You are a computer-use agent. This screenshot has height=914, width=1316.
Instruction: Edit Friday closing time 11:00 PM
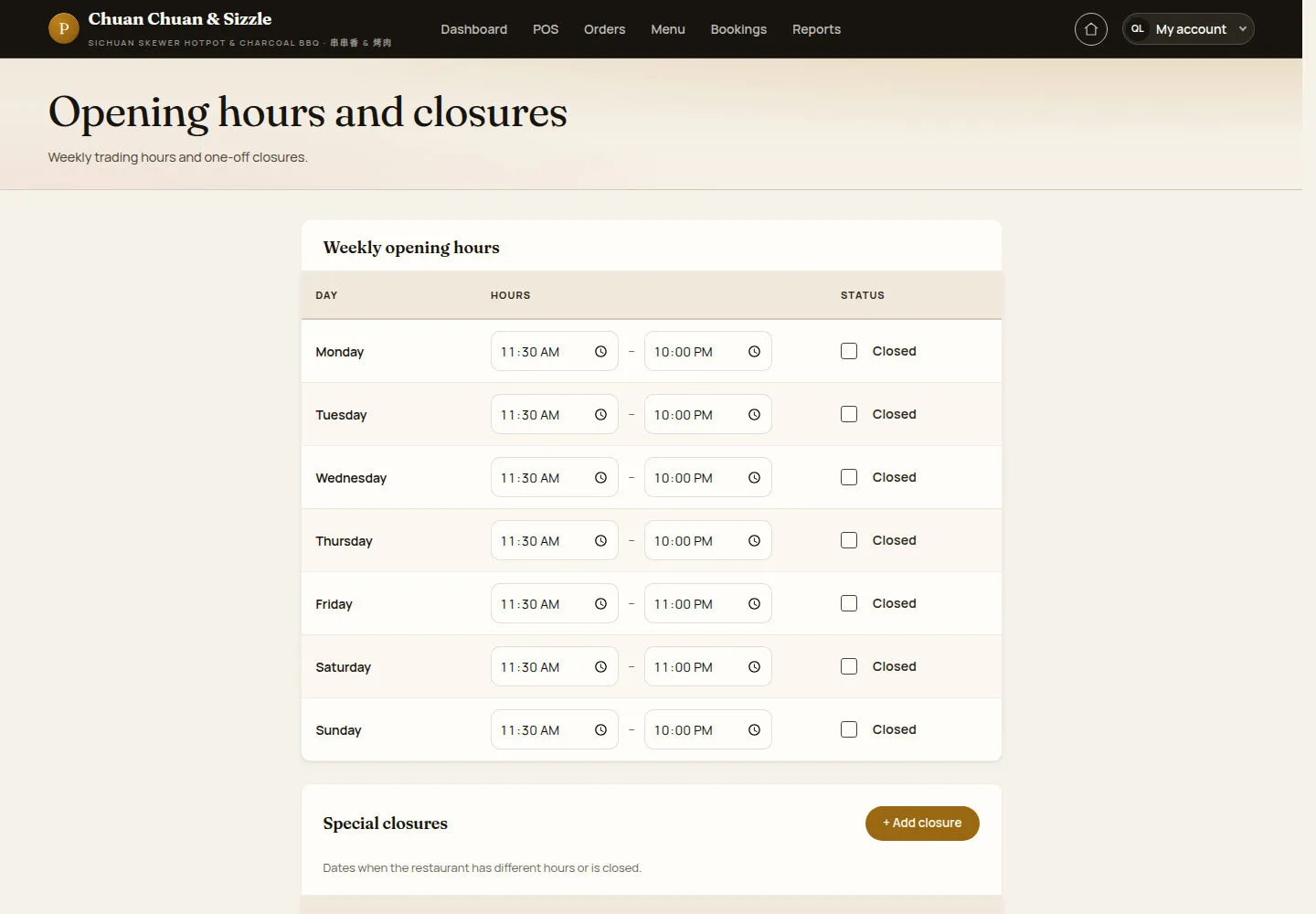coord(708,603)
